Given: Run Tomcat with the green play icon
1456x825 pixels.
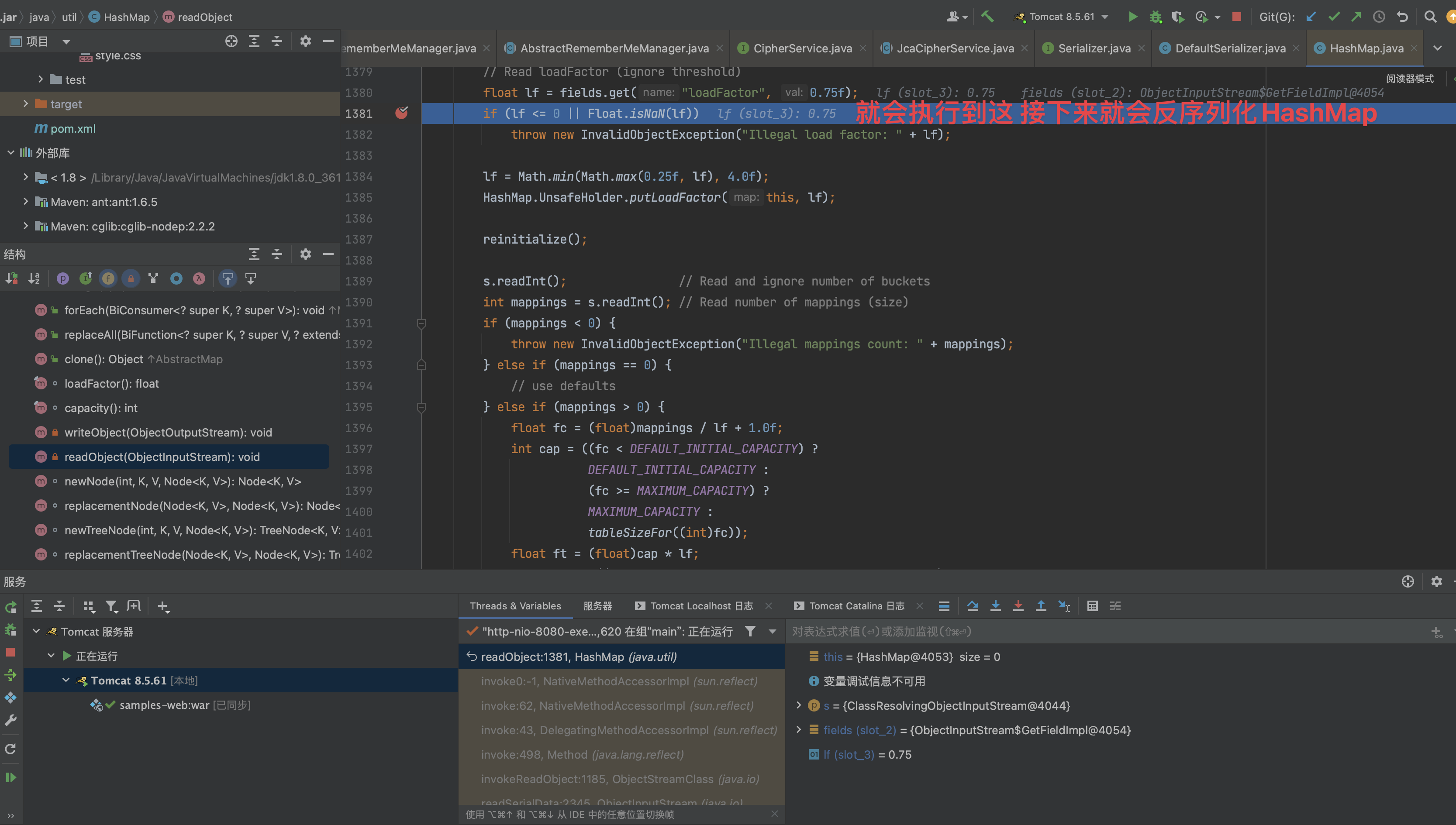Looking at the screenshot, I should pyautogui.click(x=1132, y=17).
